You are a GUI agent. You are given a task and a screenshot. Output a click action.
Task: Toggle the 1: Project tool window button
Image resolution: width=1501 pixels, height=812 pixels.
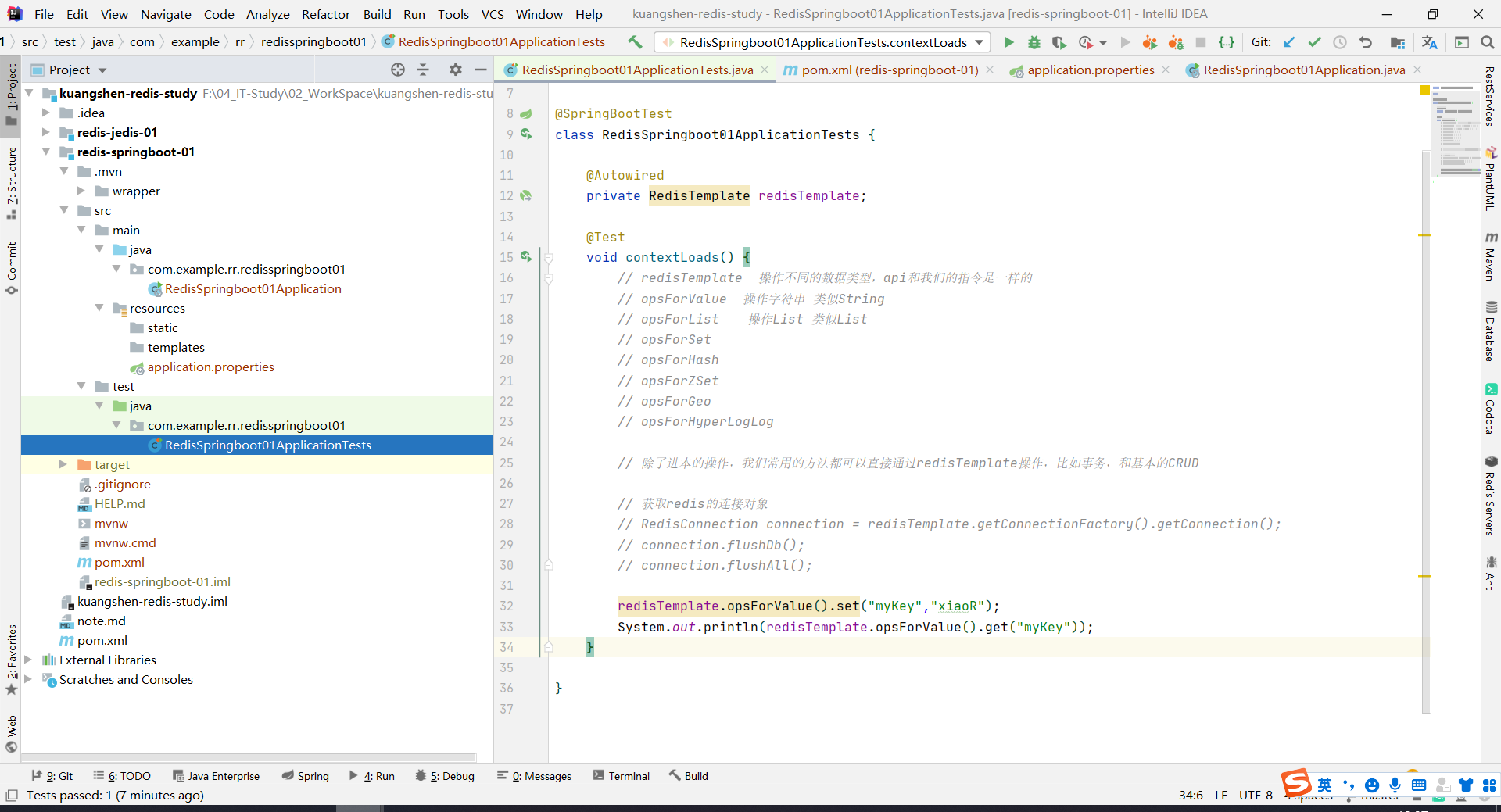click(12, 94)
